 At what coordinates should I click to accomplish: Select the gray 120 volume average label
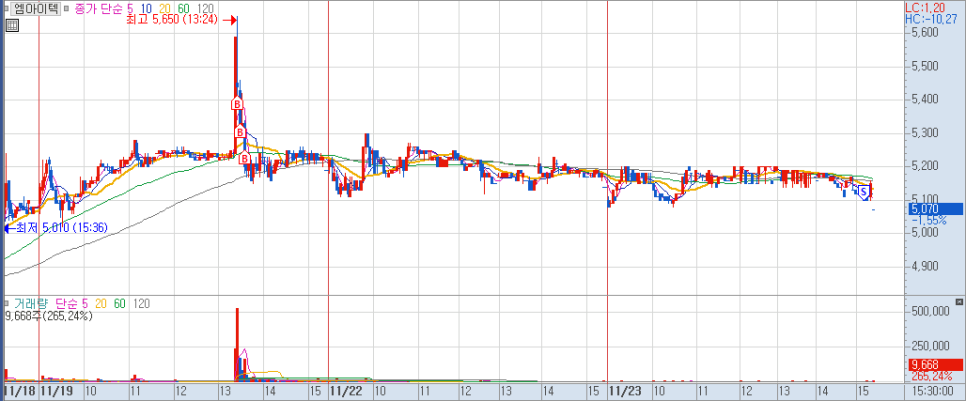pos(141,304)
